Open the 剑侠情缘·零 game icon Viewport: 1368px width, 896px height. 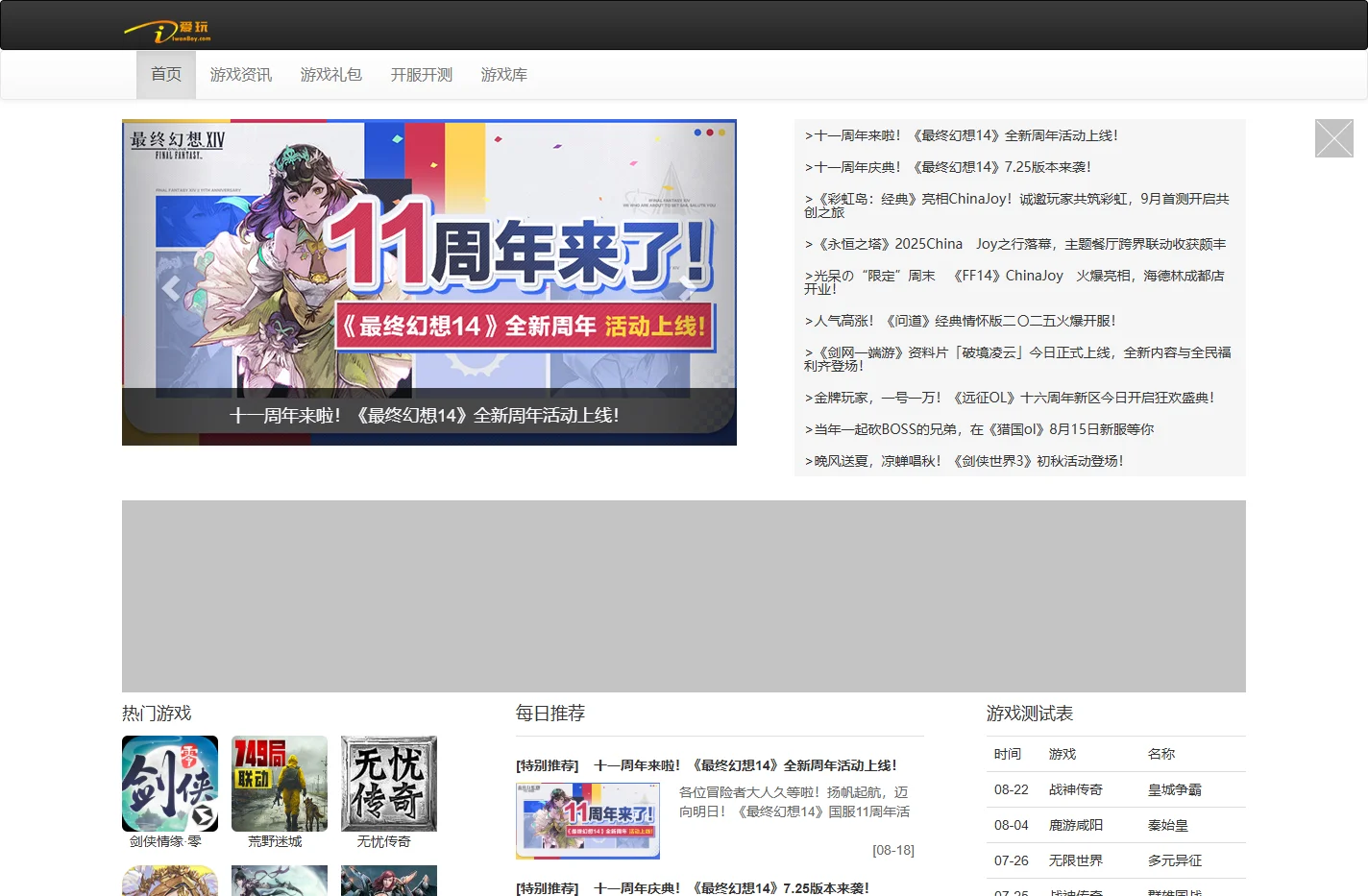(x=170, y=784)
